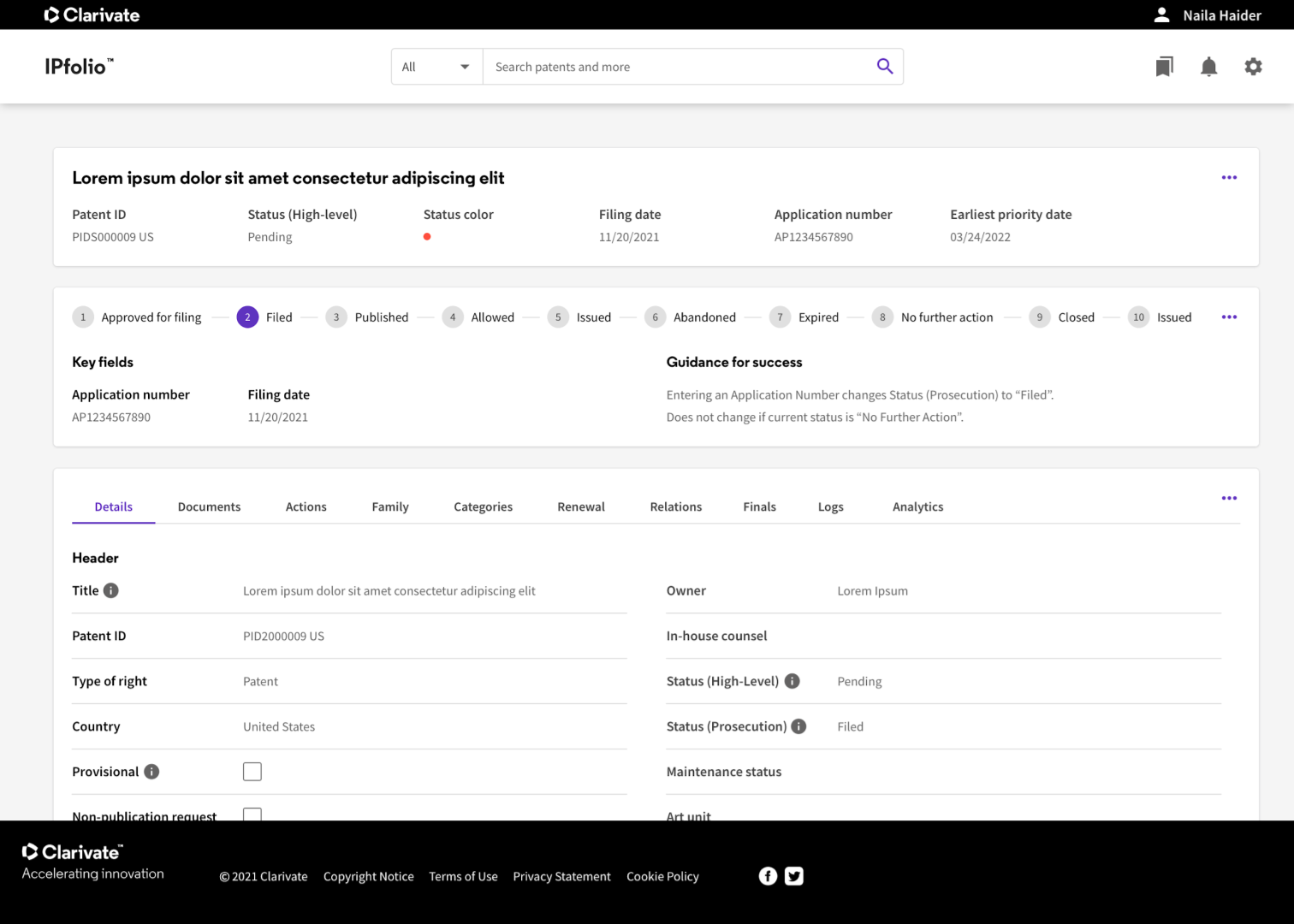1294x924 pixels.
Task: Open more options menu beside status steps
Action: (1229, 317)
